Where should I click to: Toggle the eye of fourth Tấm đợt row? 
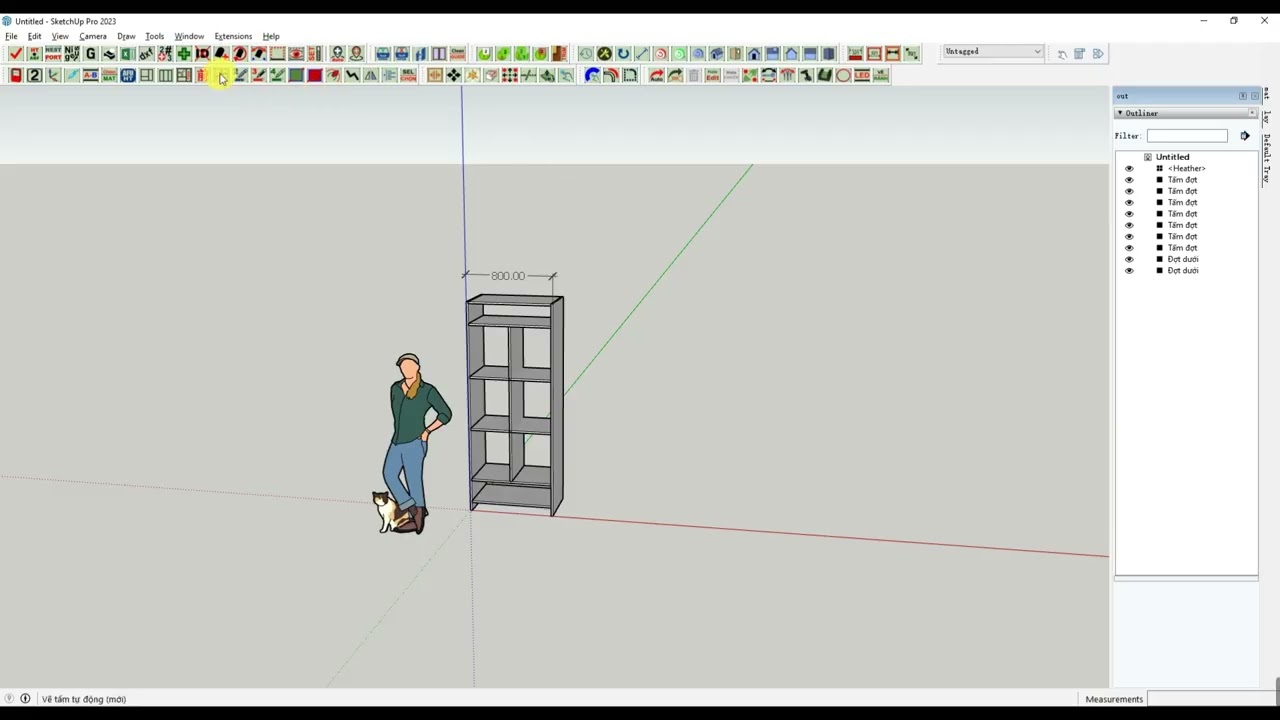1129,214
